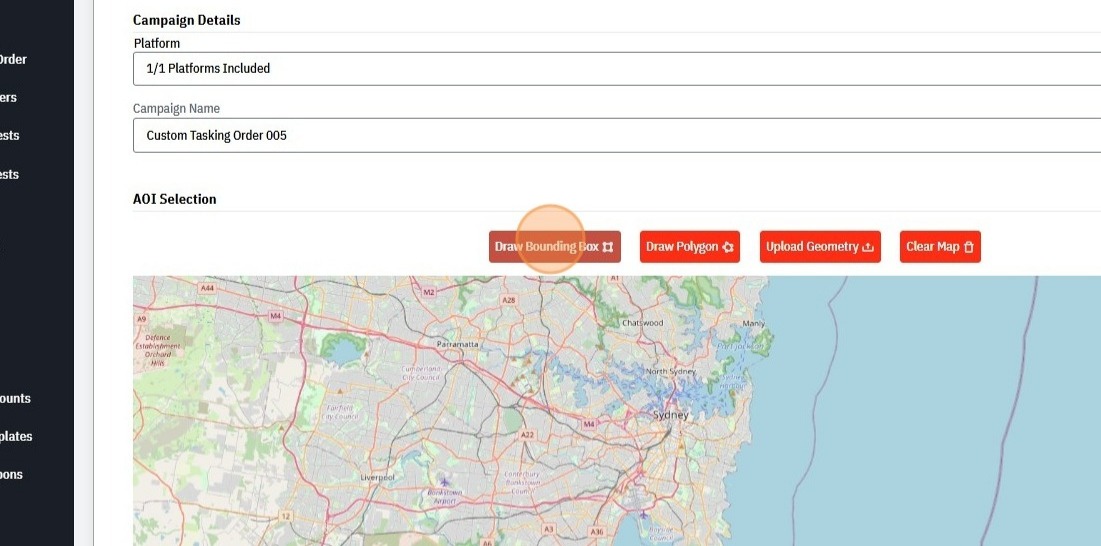Open the Platform dropdown
The width and height of the screenshot is (1101, 546).
click(x=616, y=69)
